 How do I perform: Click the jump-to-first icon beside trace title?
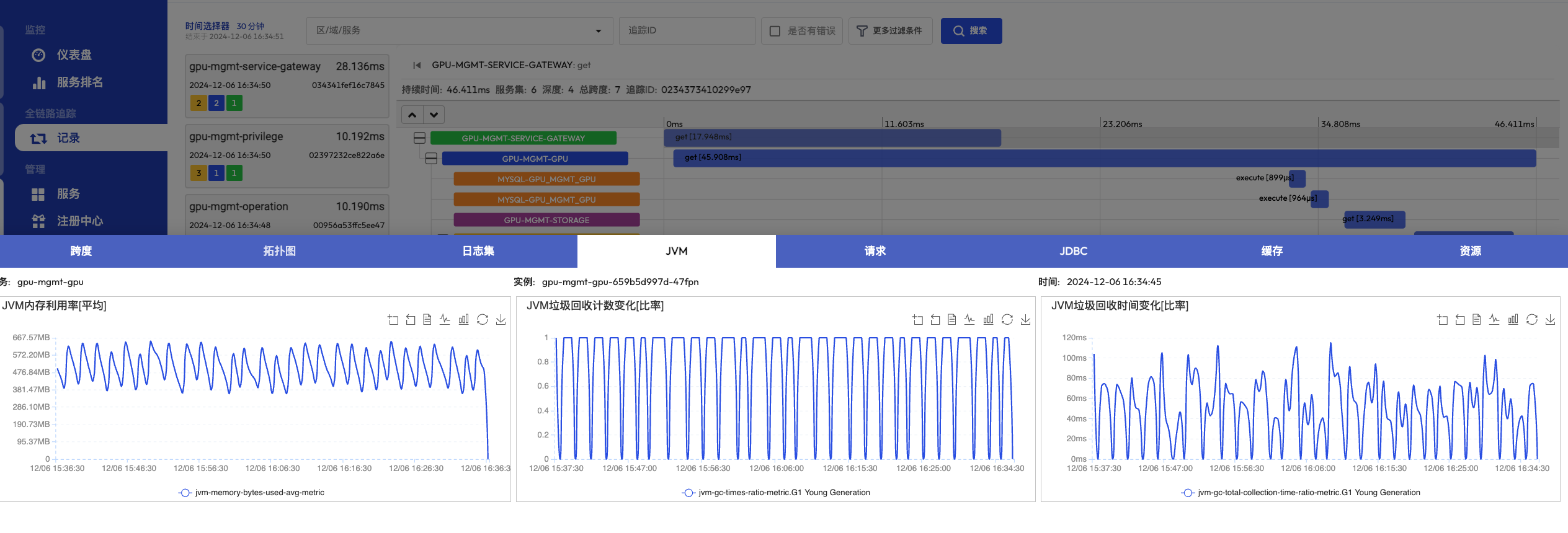click(x=417, y=65)
